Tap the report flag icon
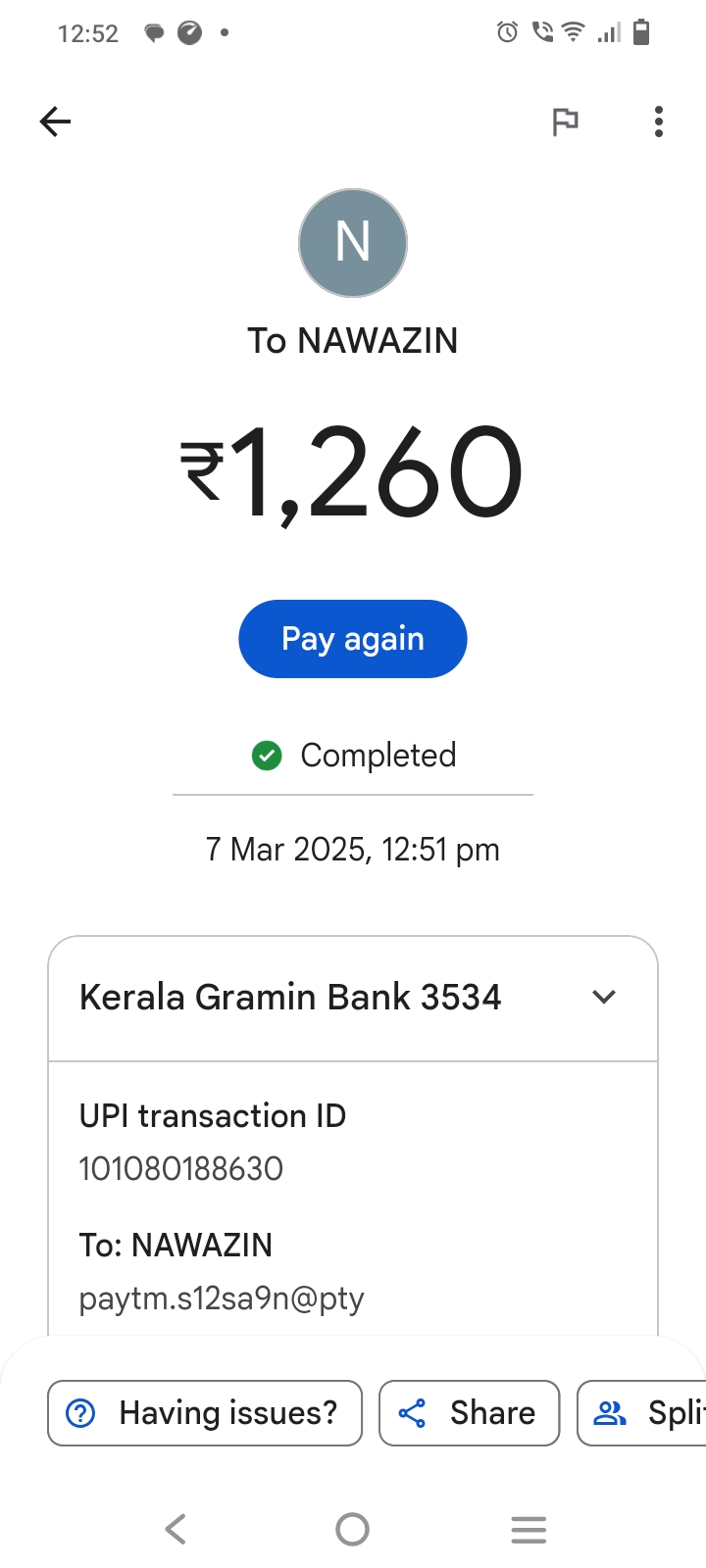Screen dimensions: 706x1568 565,122
